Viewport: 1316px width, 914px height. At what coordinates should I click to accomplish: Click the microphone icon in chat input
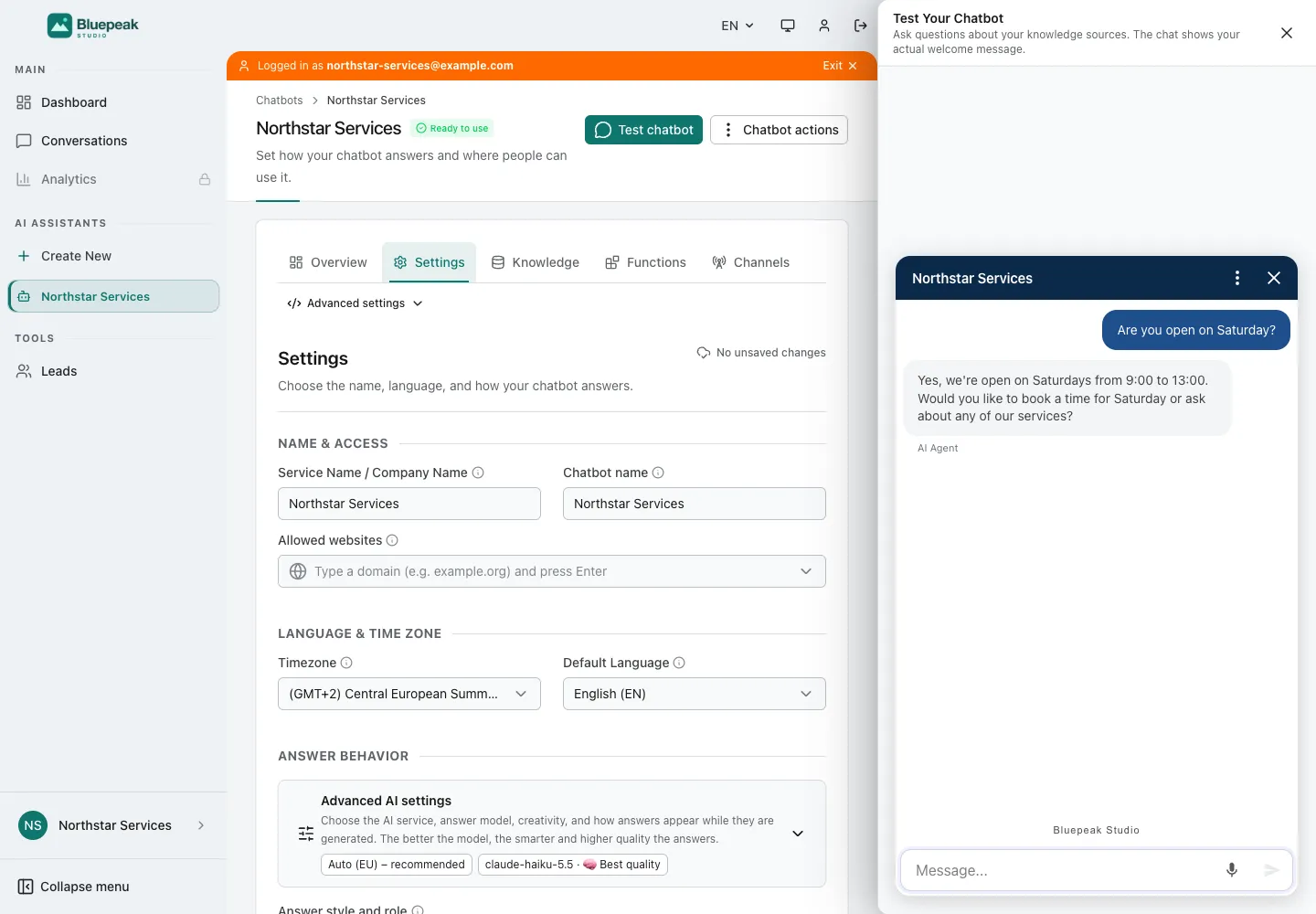click(x=1232, y=870)
